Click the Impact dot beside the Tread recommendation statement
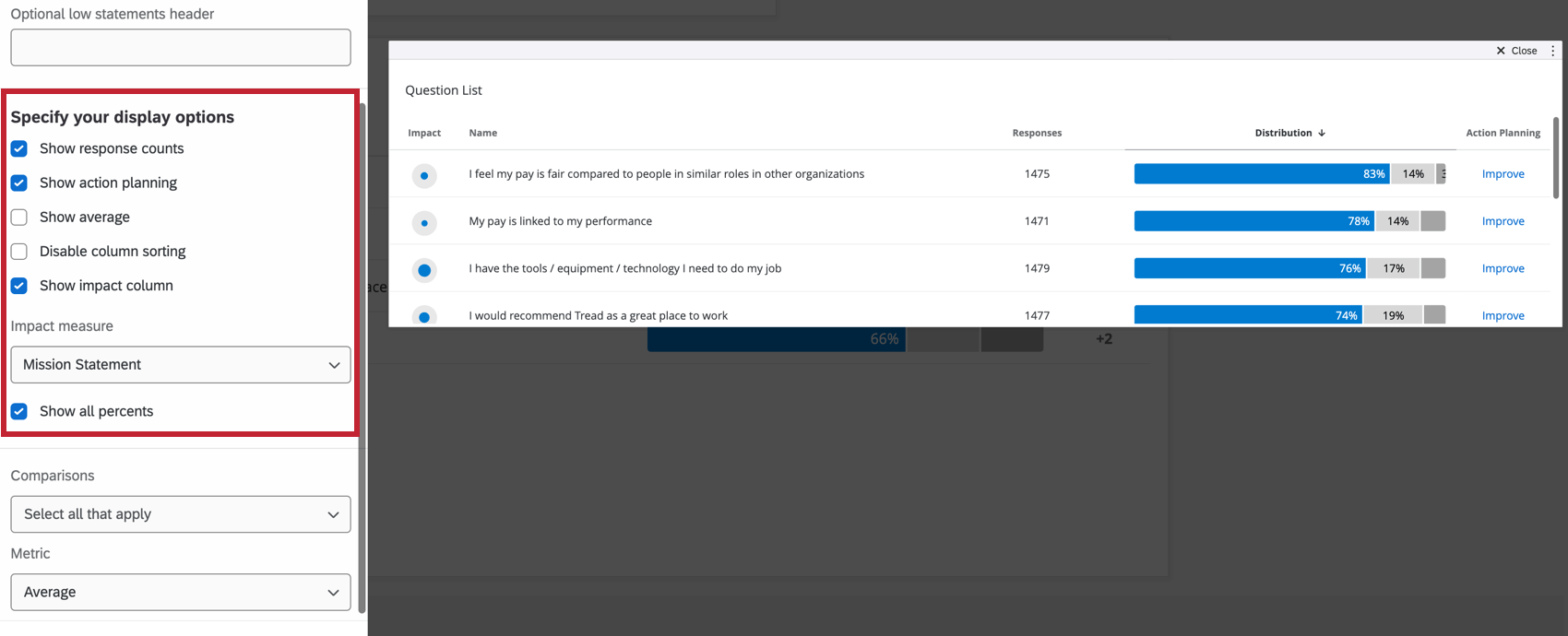 424,316
